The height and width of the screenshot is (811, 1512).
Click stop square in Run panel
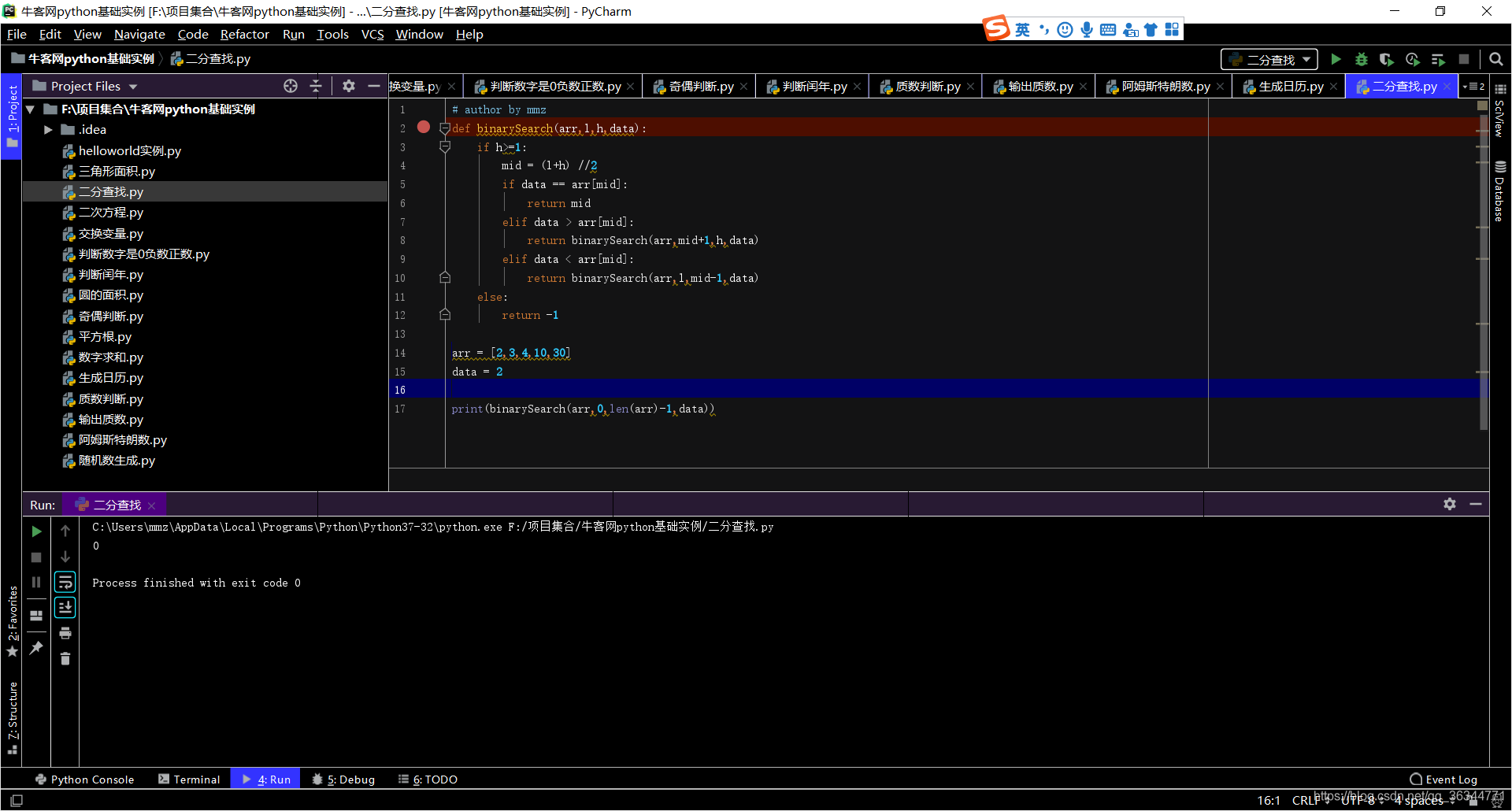click(x=36, y=557)
